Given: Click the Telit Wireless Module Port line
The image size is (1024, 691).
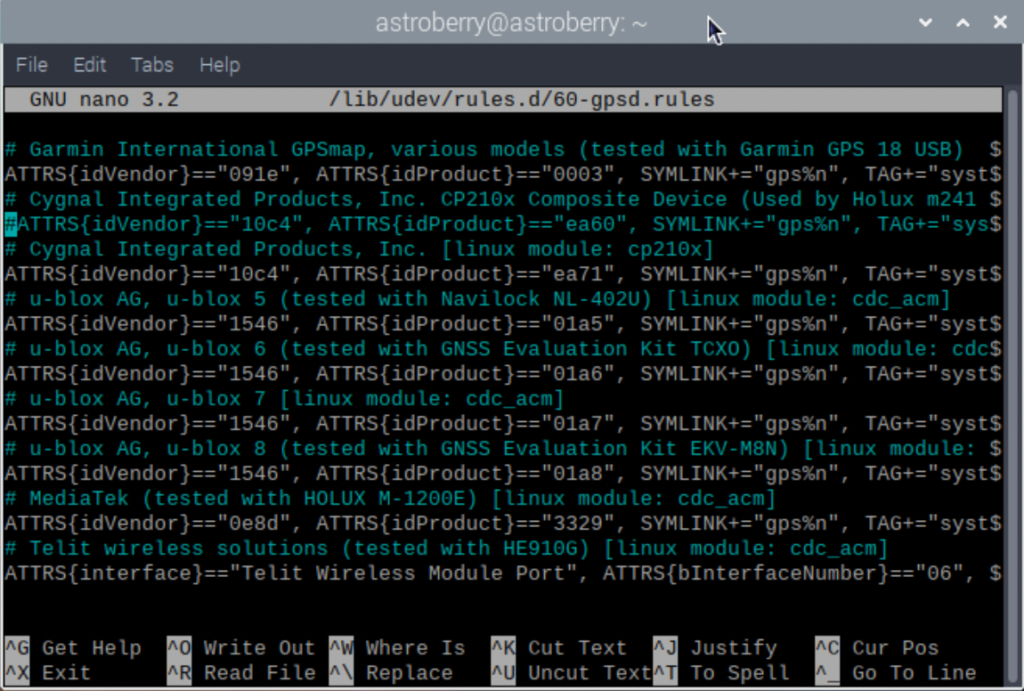Looking at the screenshot, I should pyautogui.click(x=503, y=573).
